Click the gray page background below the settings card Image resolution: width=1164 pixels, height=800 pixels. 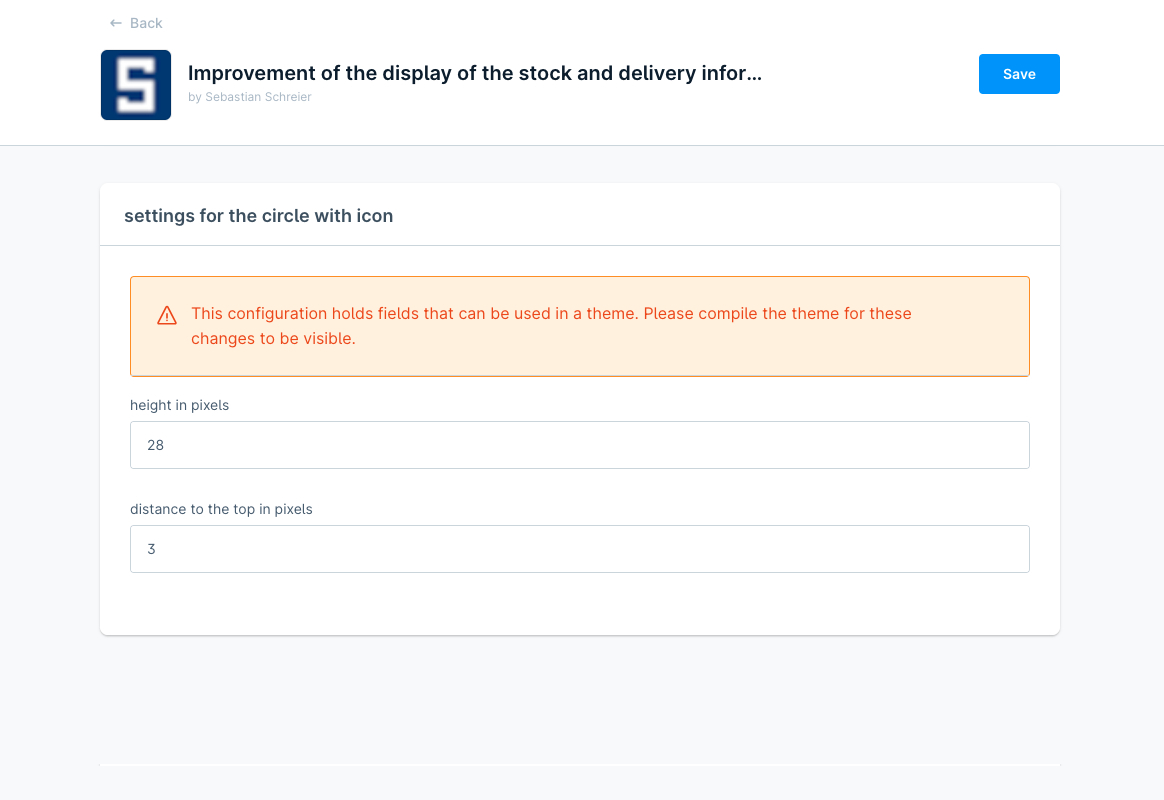580,700
